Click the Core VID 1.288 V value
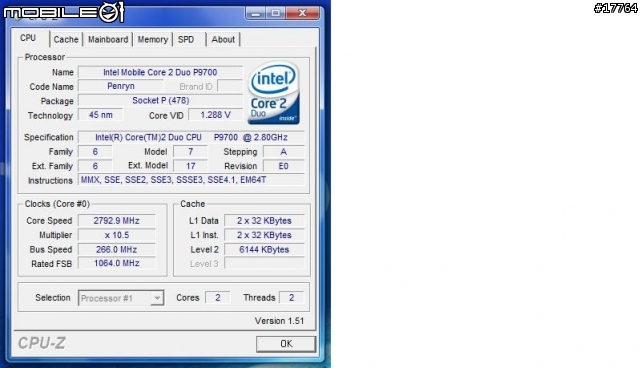 pos(216,115)
